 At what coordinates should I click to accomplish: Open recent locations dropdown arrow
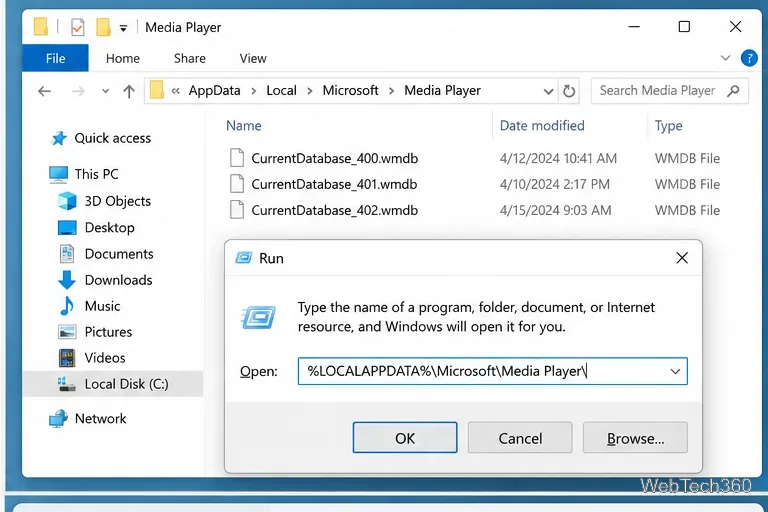click(105, 91)
